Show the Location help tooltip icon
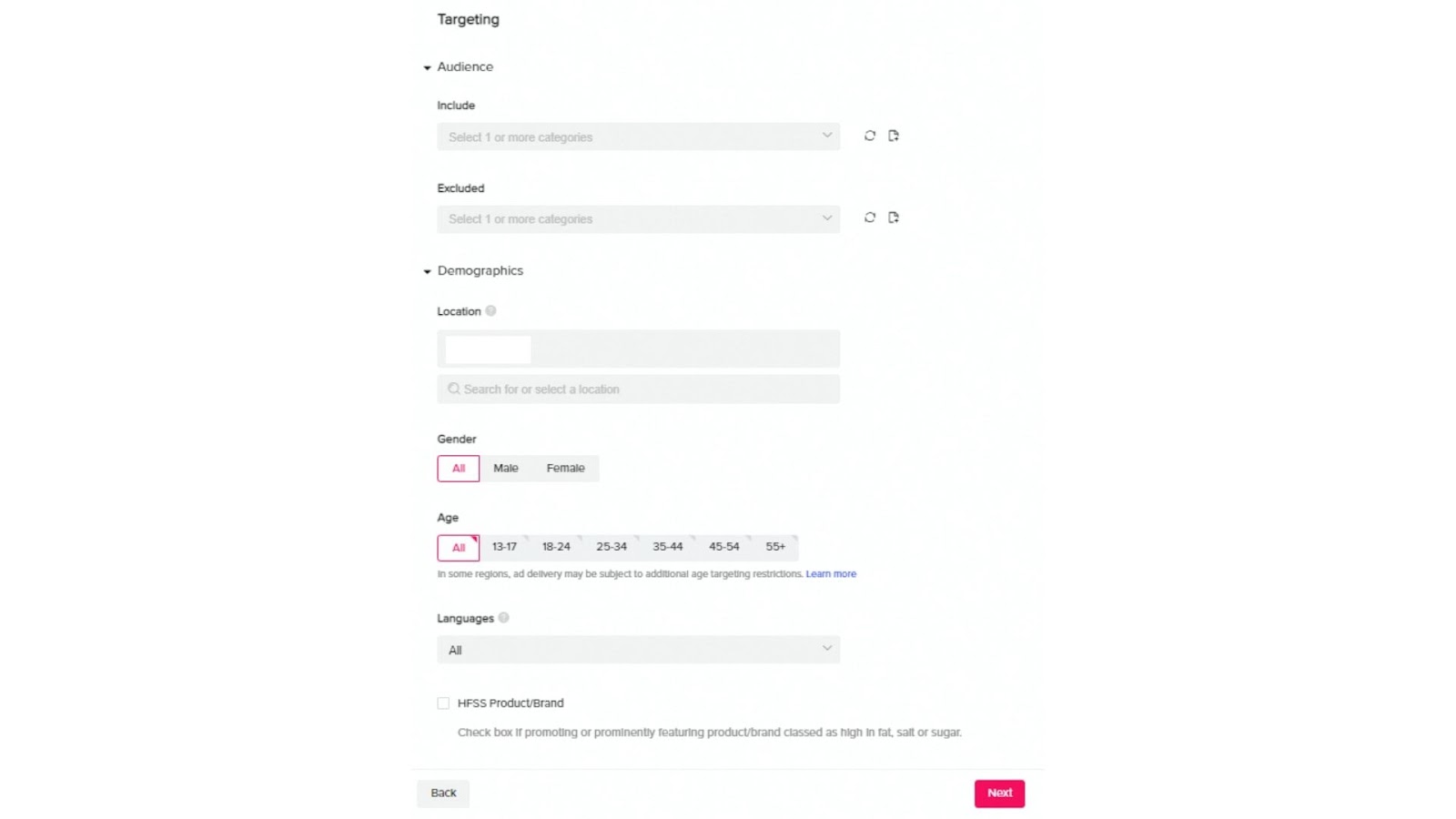Image resolution: width=1456 pixels, height=819 pixels. (x=490, y=311)
